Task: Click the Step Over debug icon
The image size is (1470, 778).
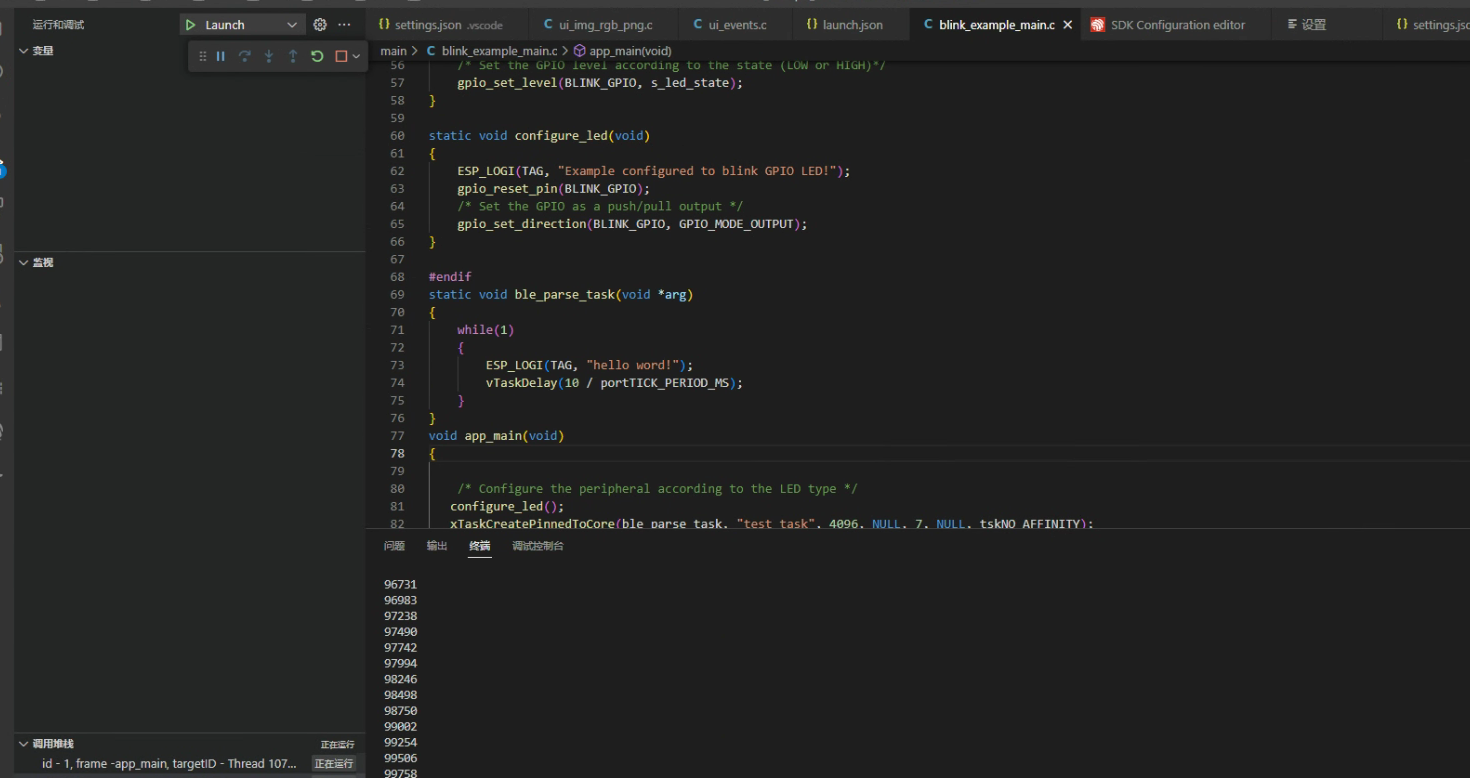Action: coord(245,57)
